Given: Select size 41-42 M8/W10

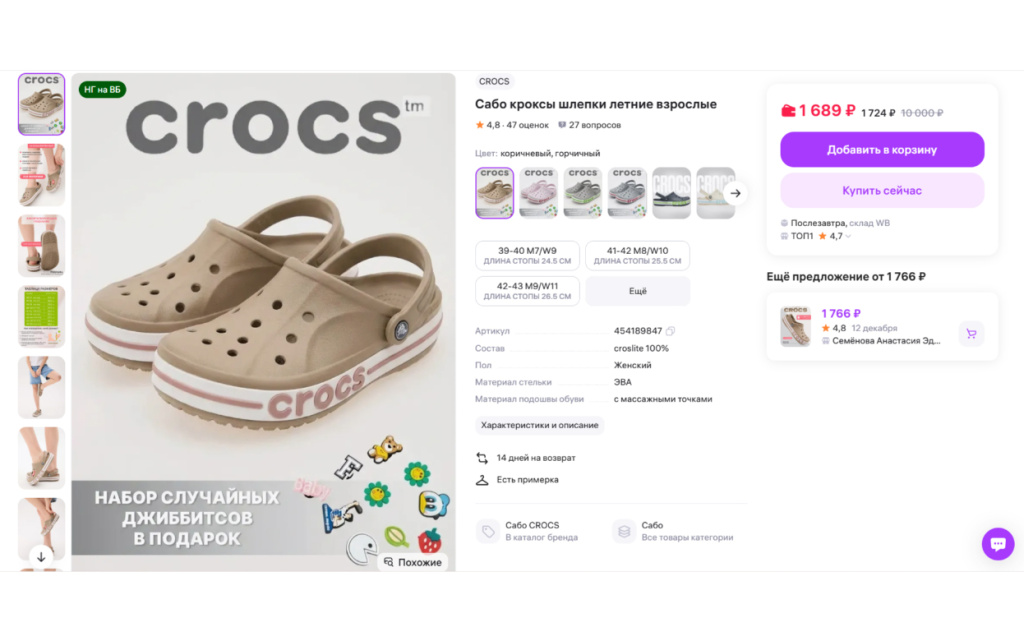Looking at the screenshot, I should (x=637, y=255).
